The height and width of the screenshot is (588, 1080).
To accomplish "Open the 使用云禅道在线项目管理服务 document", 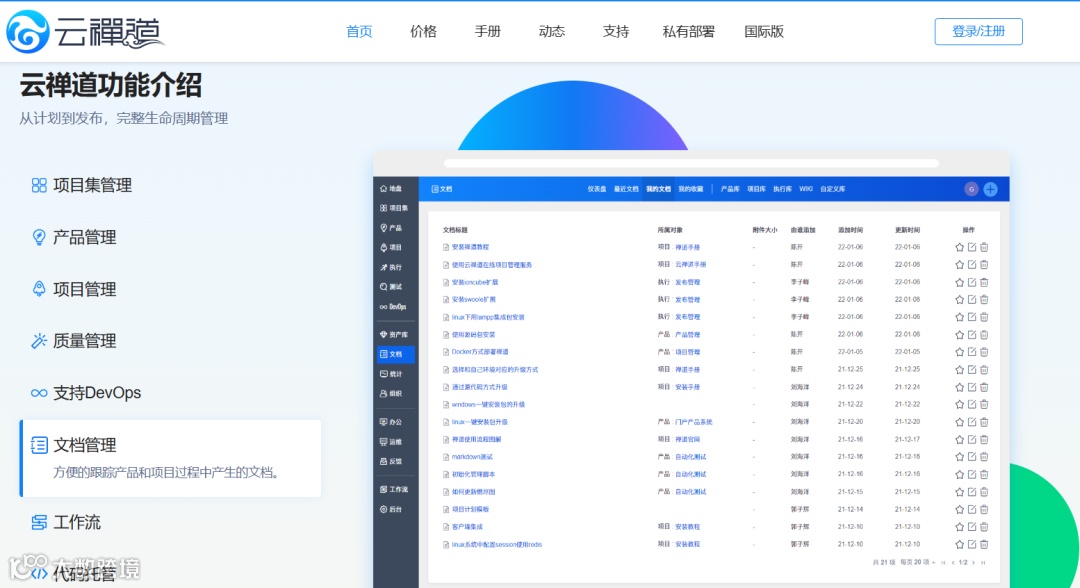I will click(x=492, y=265).
